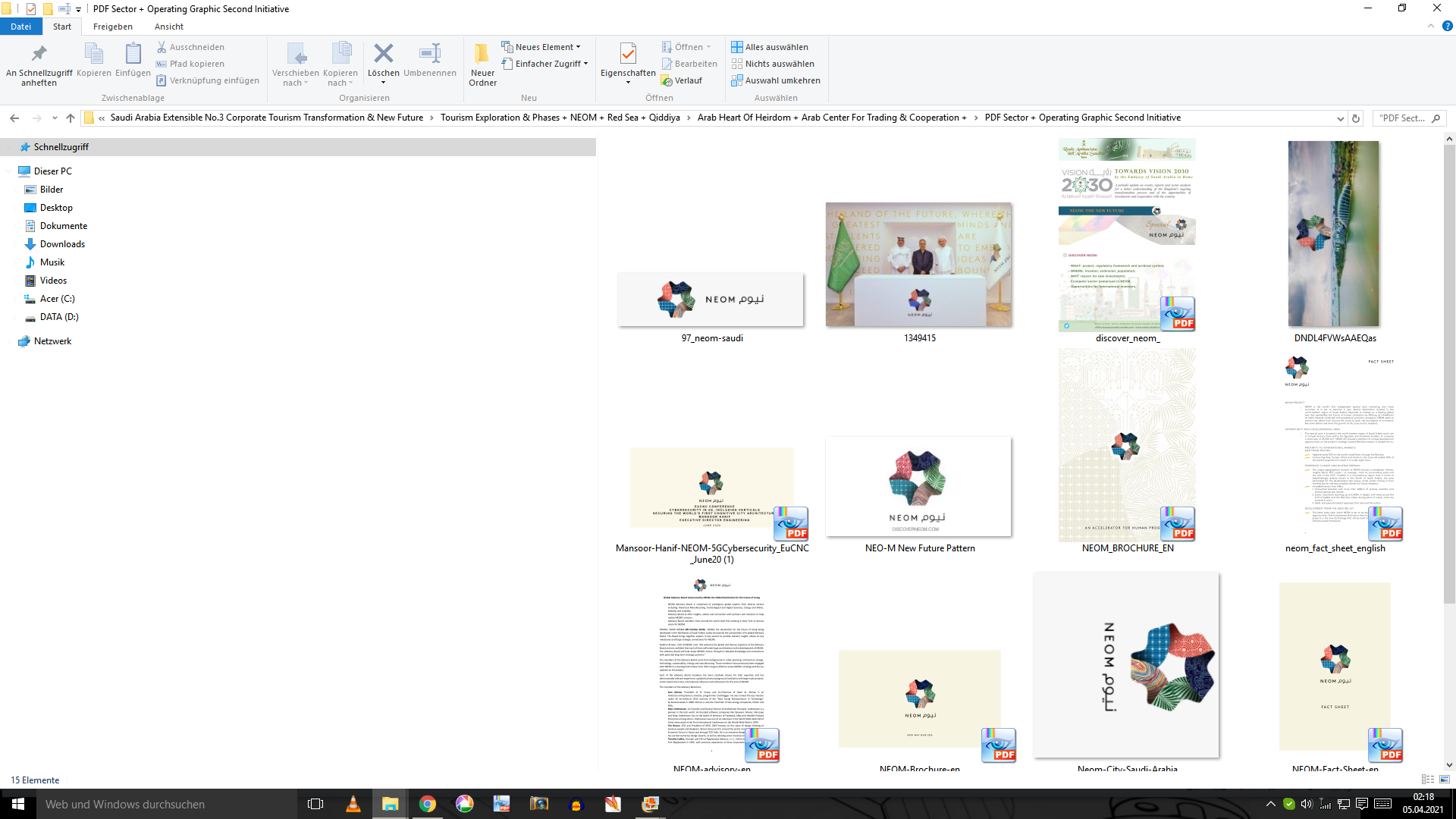The image size is (1456, 819).
Task: Open VLC from the taskbar
Action: 353,804
